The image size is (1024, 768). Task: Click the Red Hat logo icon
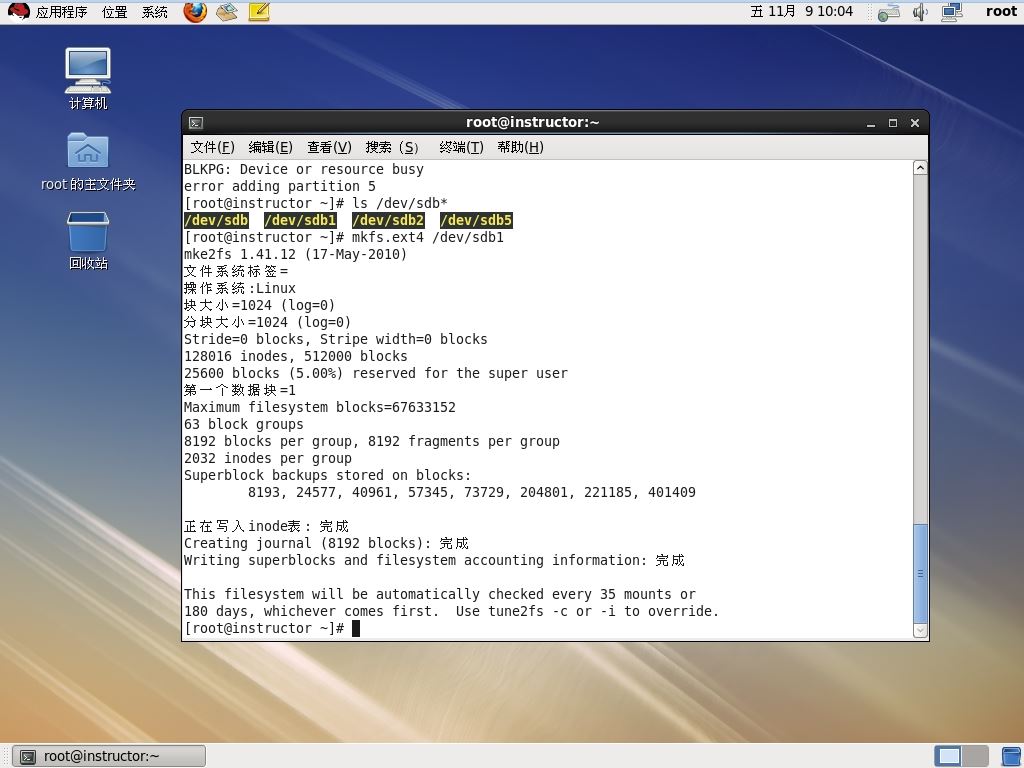click(x=18, y=11)
